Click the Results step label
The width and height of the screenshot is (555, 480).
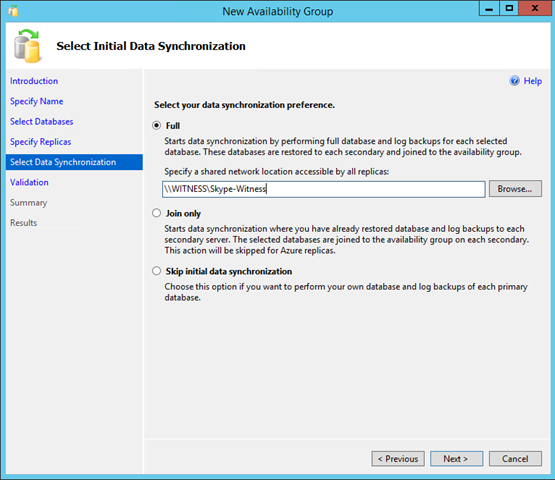coord(23,223)
